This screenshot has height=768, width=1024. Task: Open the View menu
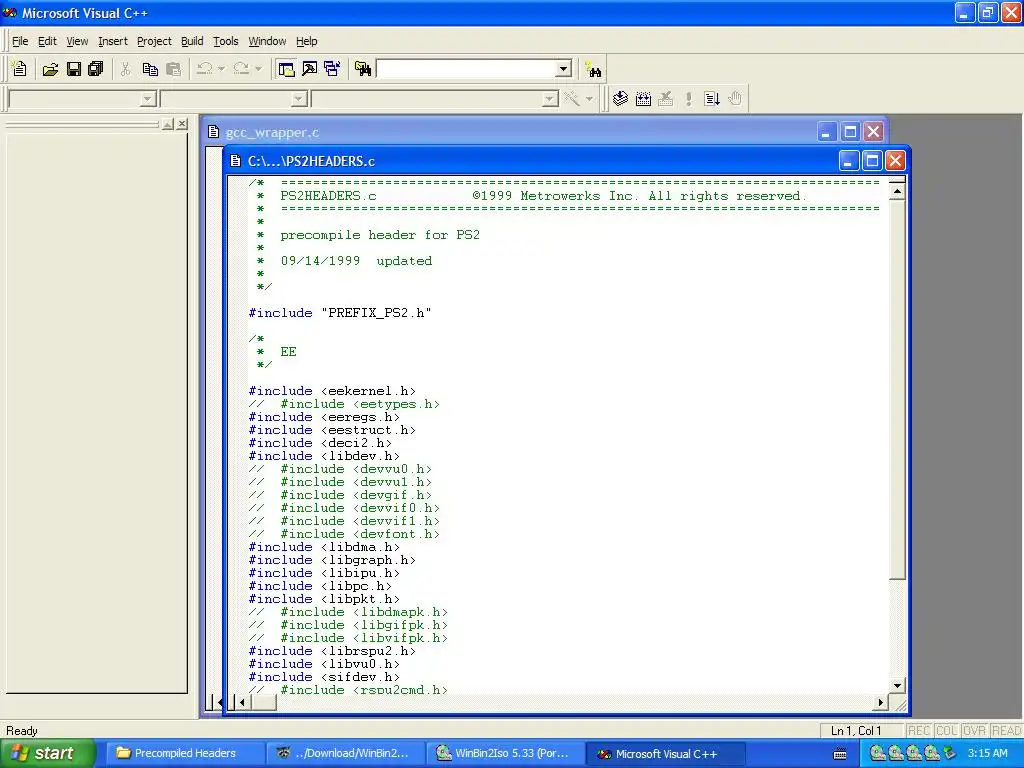77,41
